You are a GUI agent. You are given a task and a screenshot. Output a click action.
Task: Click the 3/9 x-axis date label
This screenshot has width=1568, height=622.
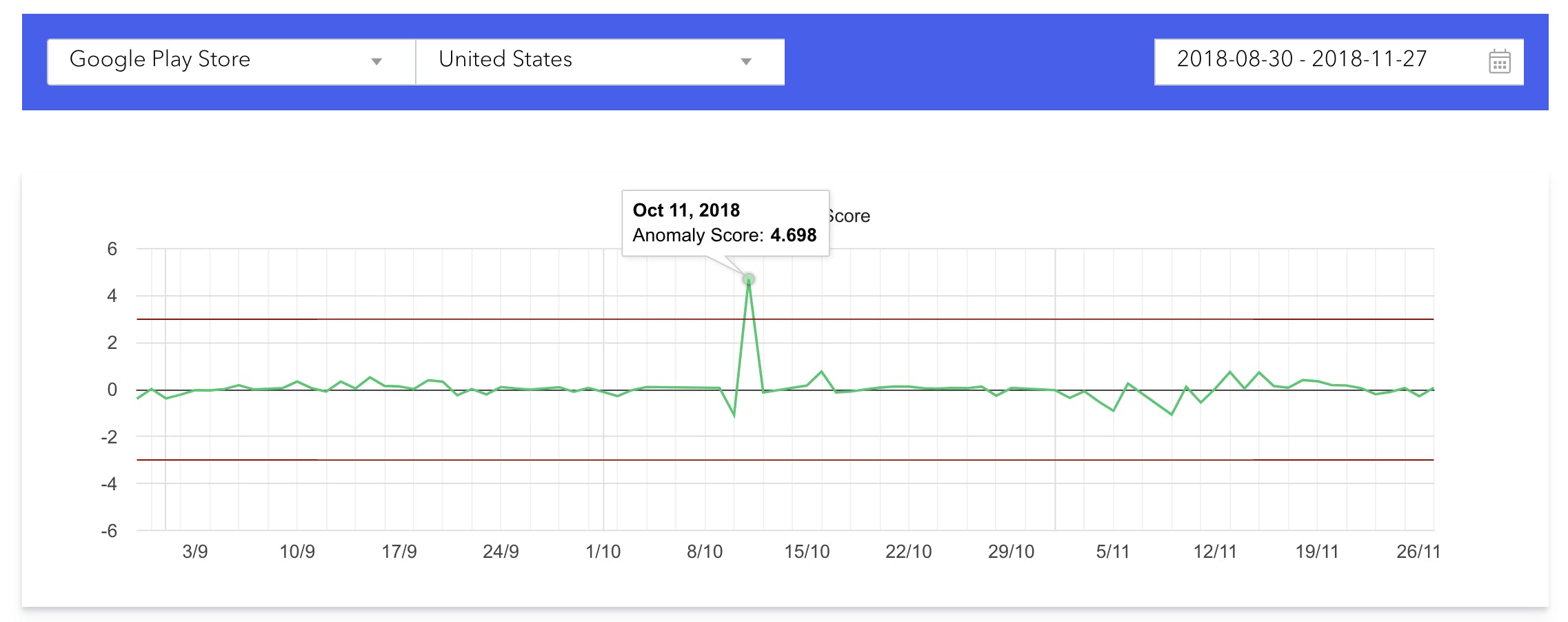coord(195,552)
